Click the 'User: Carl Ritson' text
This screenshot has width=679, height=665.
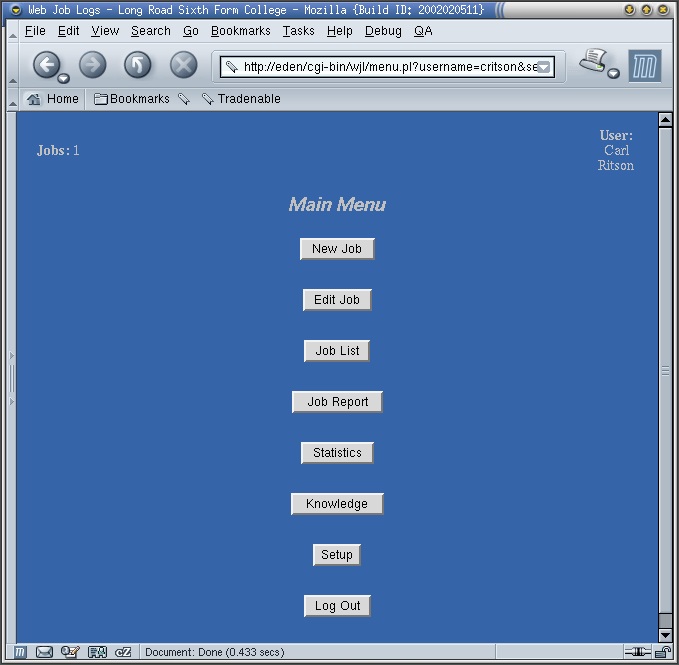click(x=616, y=150)
